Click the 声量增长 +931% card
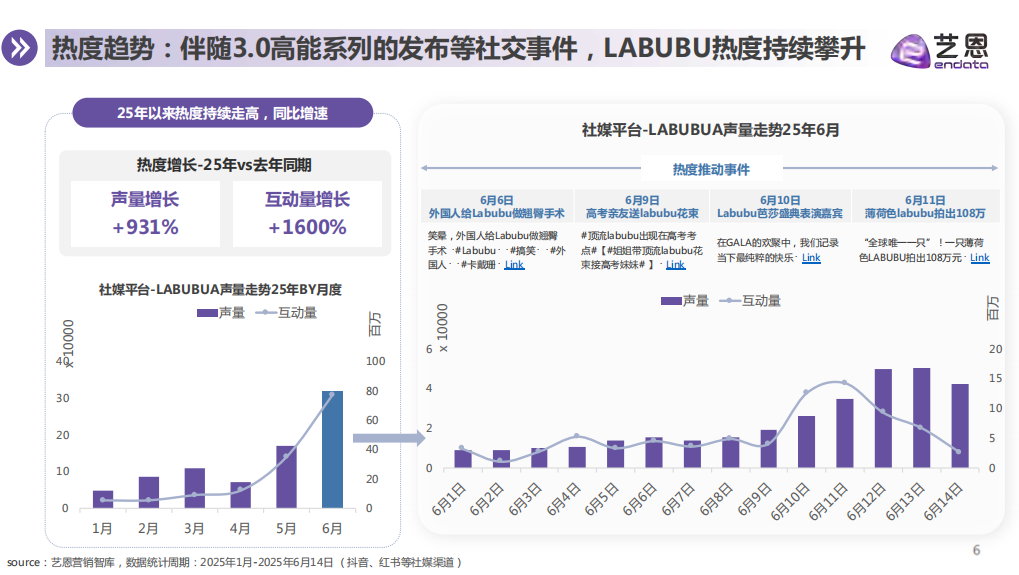Viewport: 1019px width, 575px height. [146, 214]
